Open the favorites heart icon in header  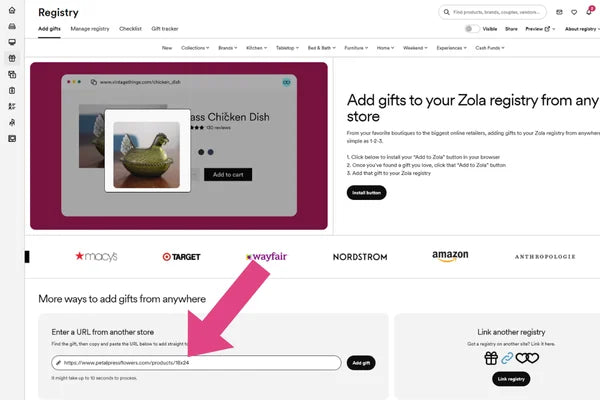pyautogui.click(x=574, y=12)
